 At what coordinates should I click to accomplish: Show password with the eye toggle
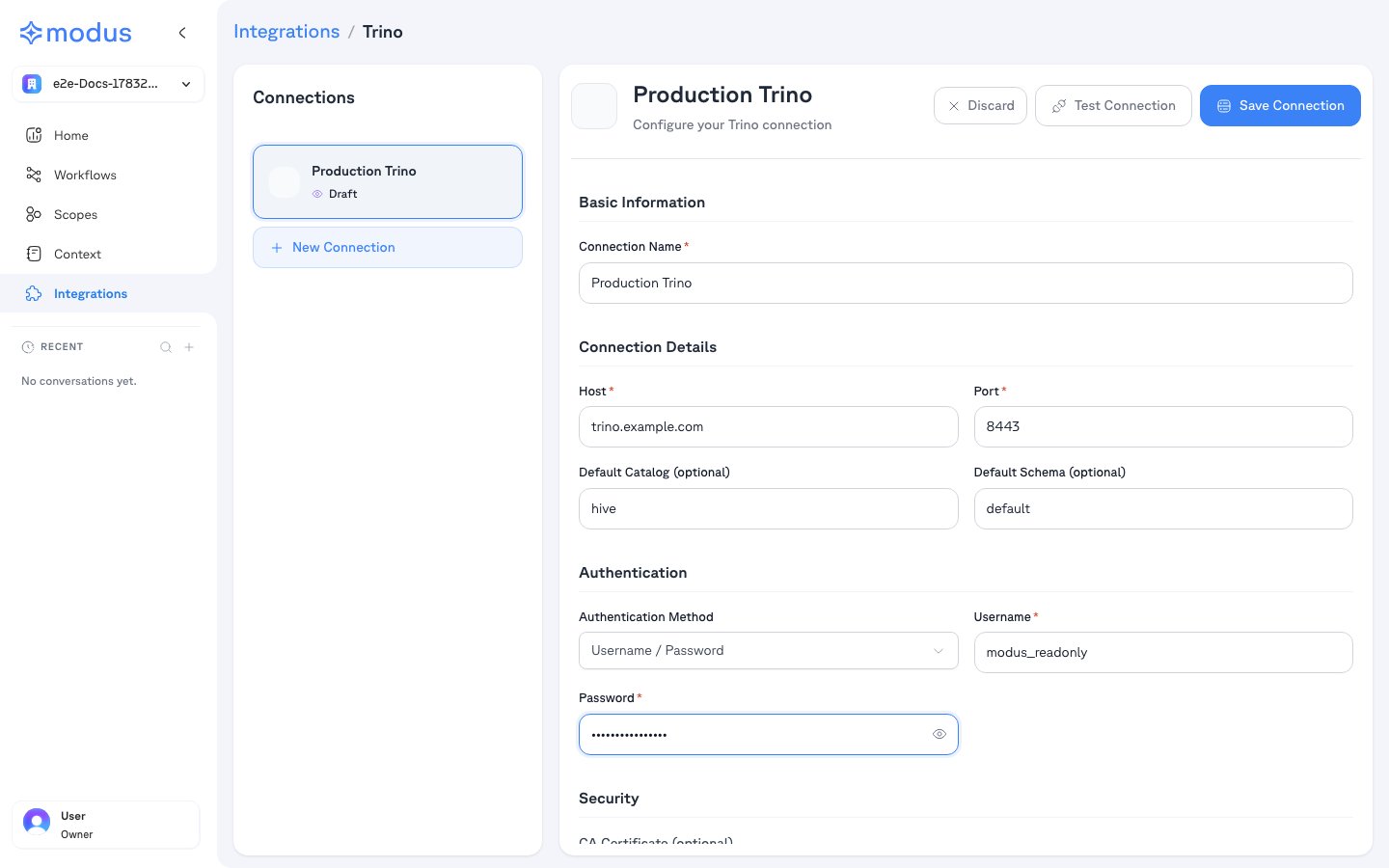point(940,734)
